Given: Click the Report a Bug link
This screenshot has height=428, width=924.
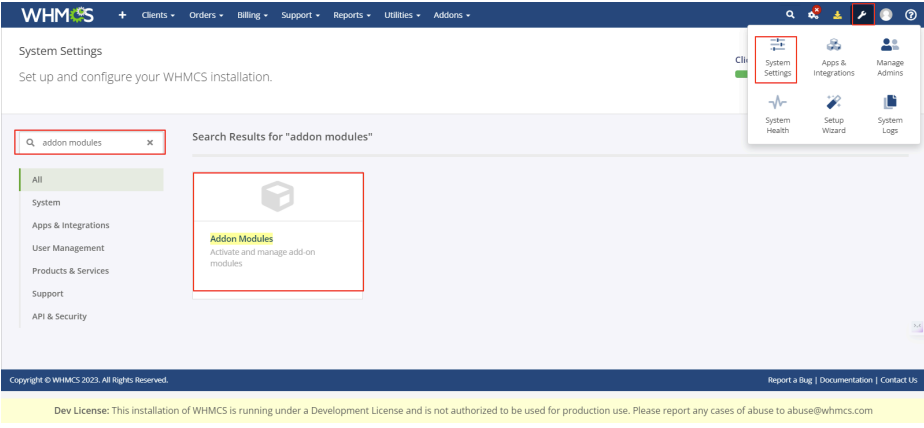Looking at the screenshot, I should click(x=790, y=380).
